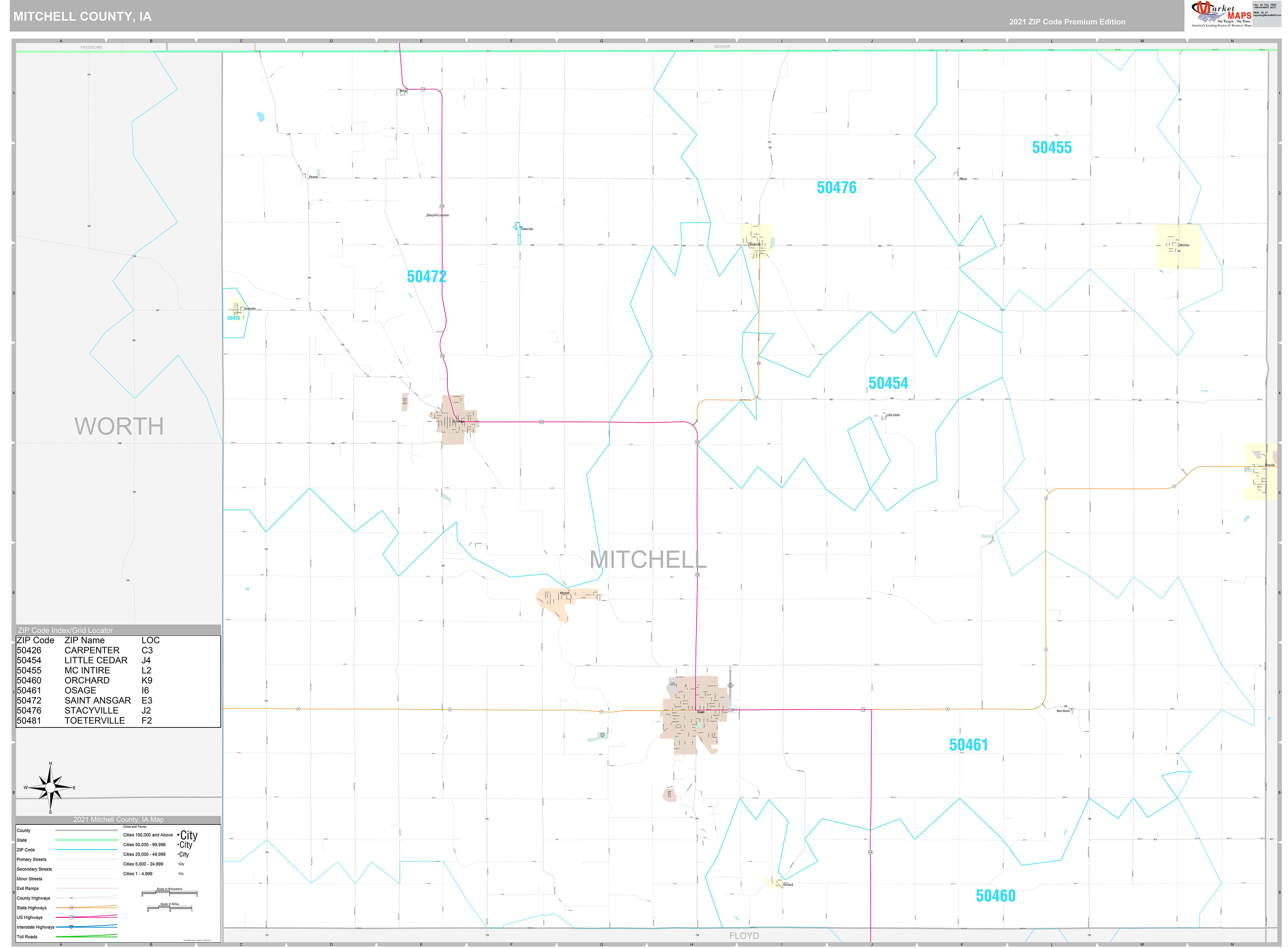Select the FLOYD county label at bottom
This screenshot has width=1288, height=948.
(x=744, y=935)
